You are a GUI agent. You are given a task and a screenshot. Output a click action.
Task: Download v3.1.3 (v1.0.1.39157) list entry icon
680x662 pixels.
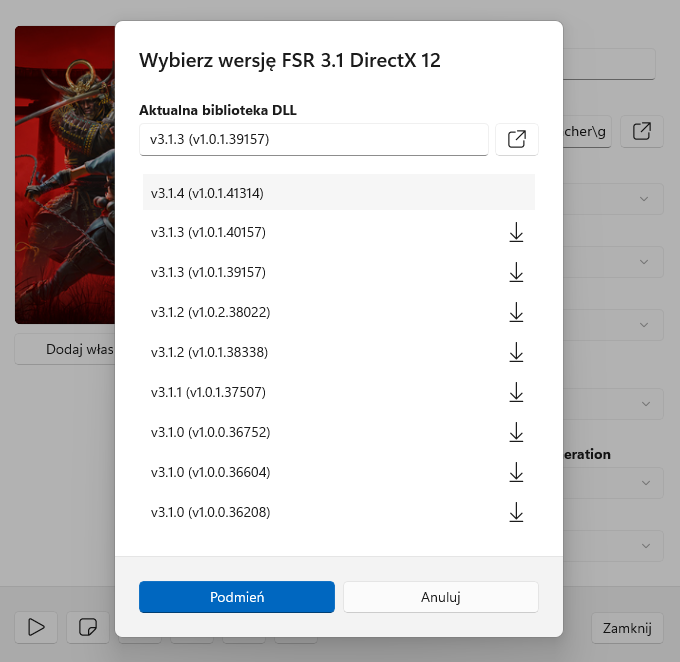516,272
